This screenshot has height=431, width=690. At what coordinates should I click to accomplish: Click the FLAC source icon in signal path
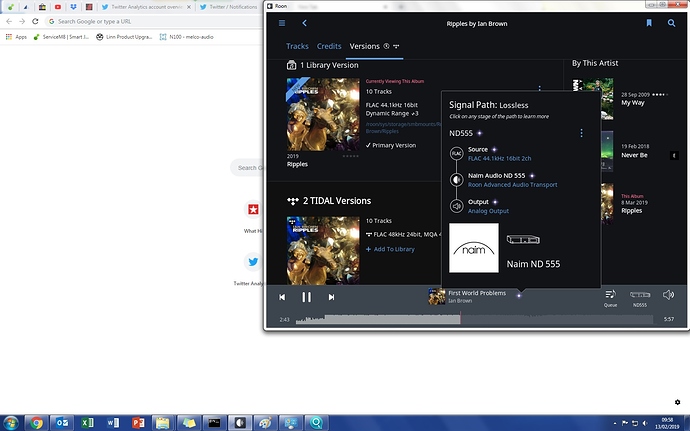tap(457, 153)
